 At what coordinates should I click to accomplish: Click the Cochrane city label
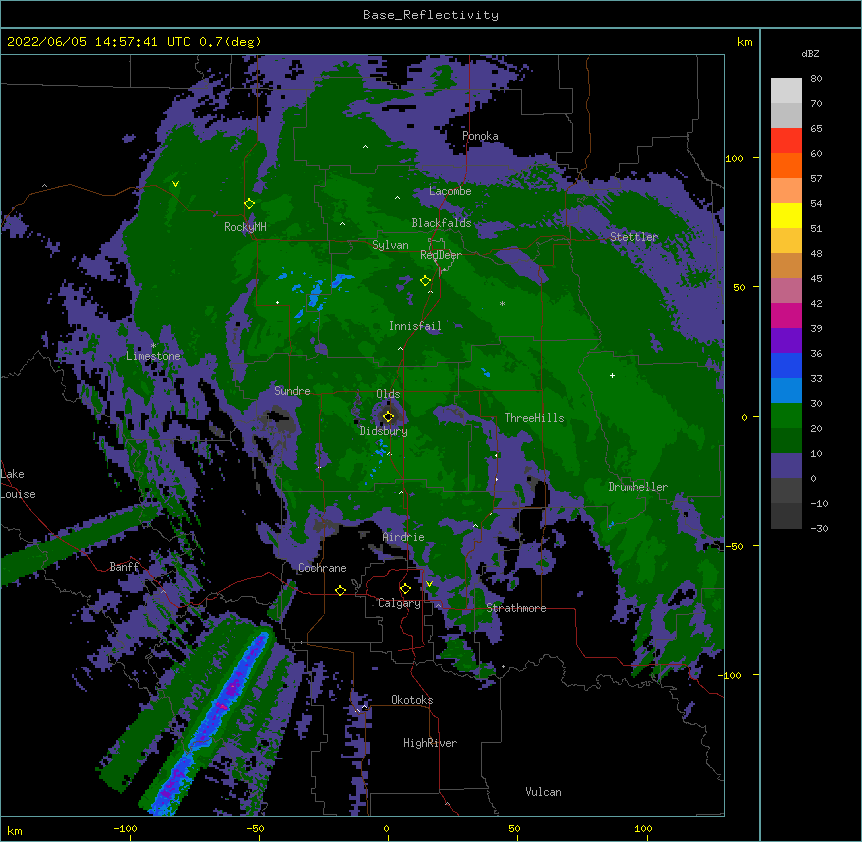coord(322,568)
